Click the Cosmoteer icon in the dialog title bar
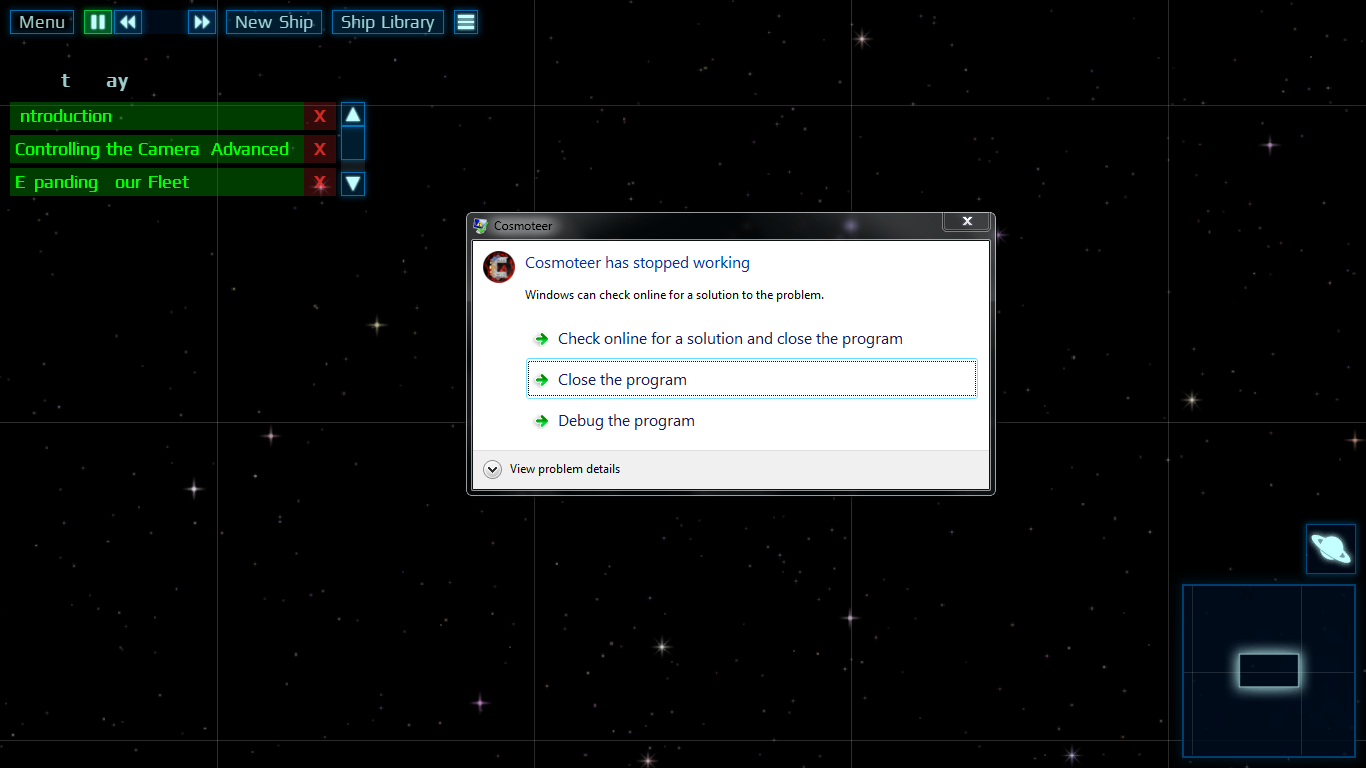Screen dimensions: 1366x768 pyautogui.click(x=479, y=226)
